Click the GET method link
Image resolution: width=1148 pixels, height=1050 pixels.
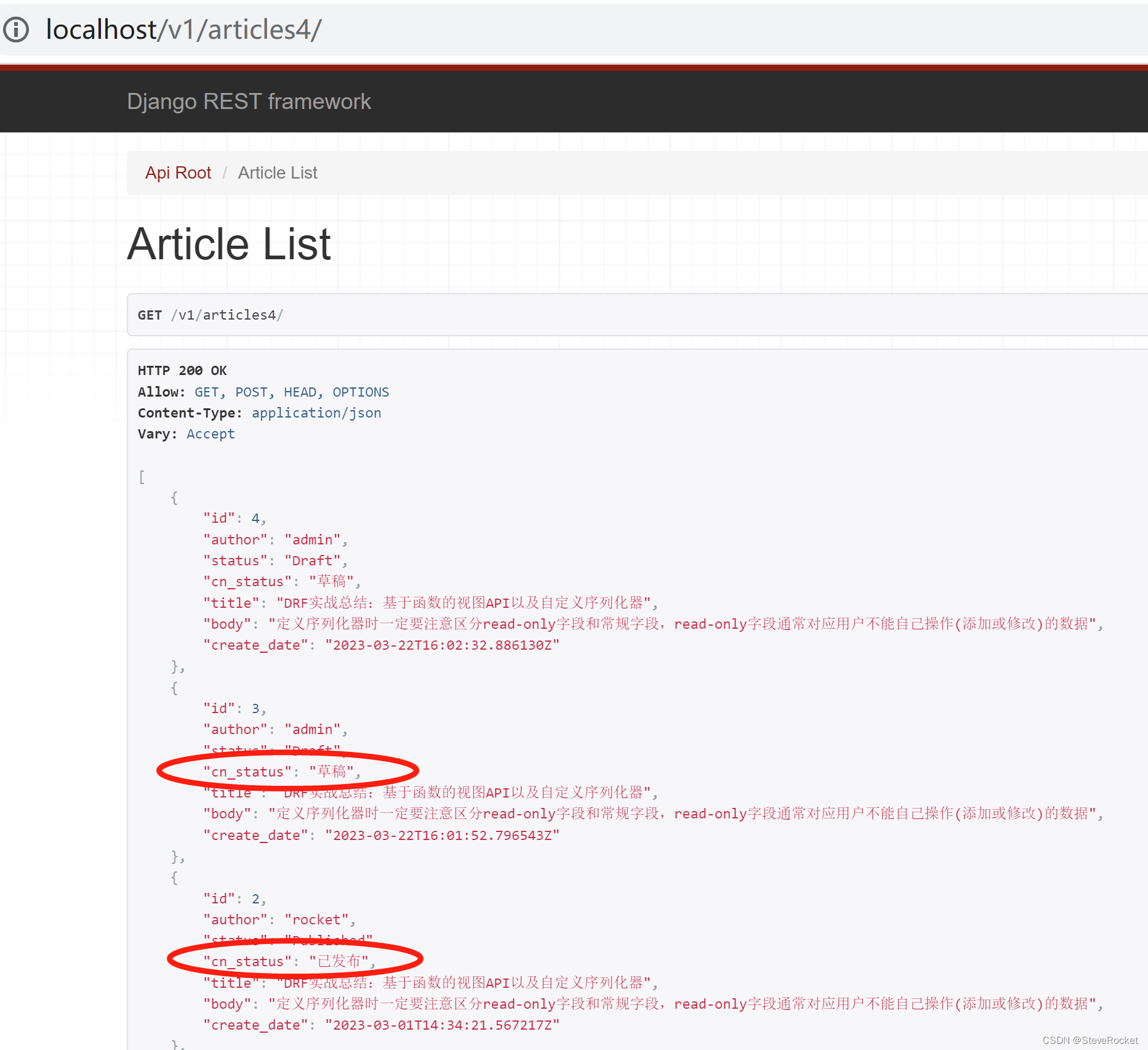[206, 392]
